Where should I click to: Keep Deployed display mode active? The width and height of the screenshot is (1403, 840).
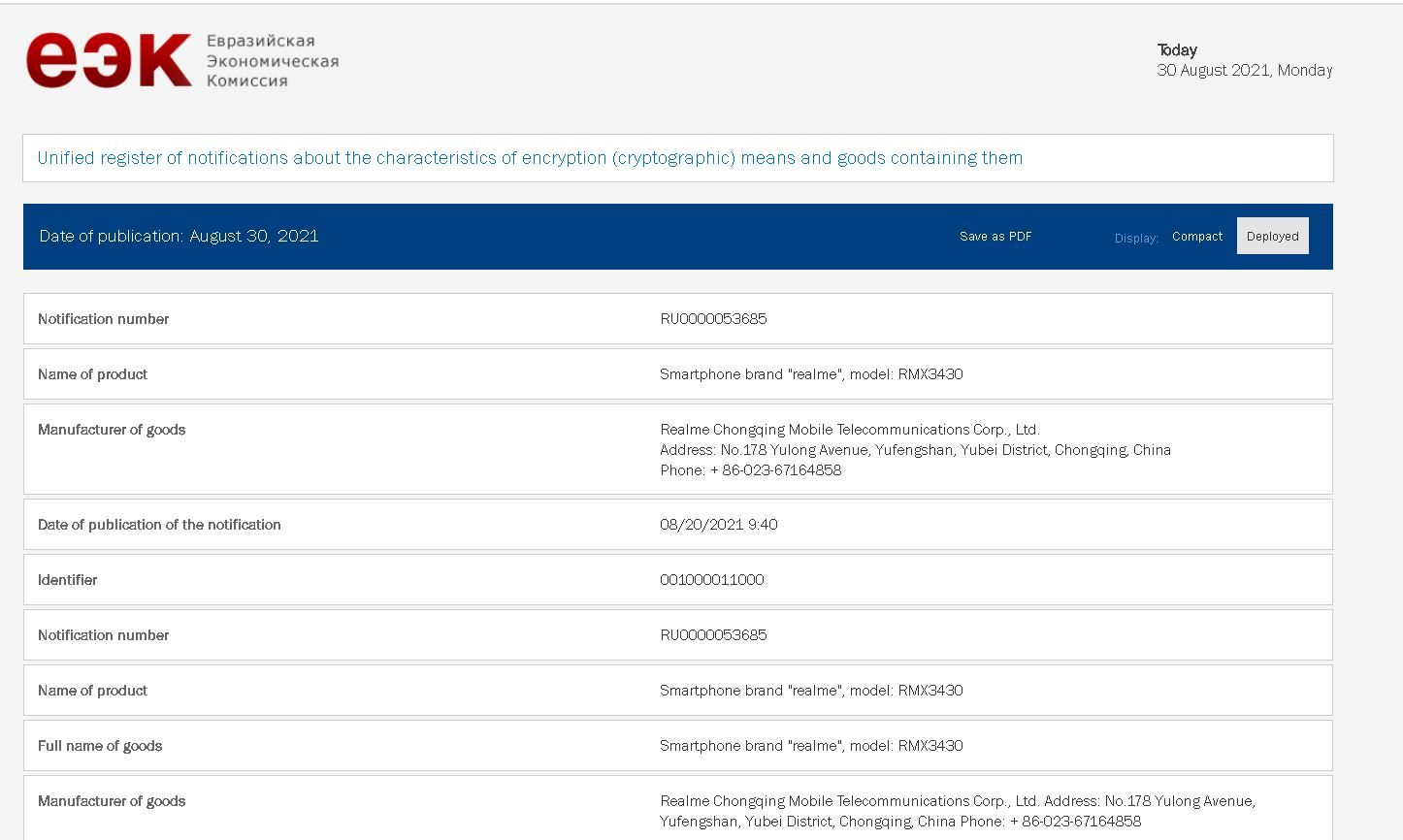click(x=1272, y=236)
